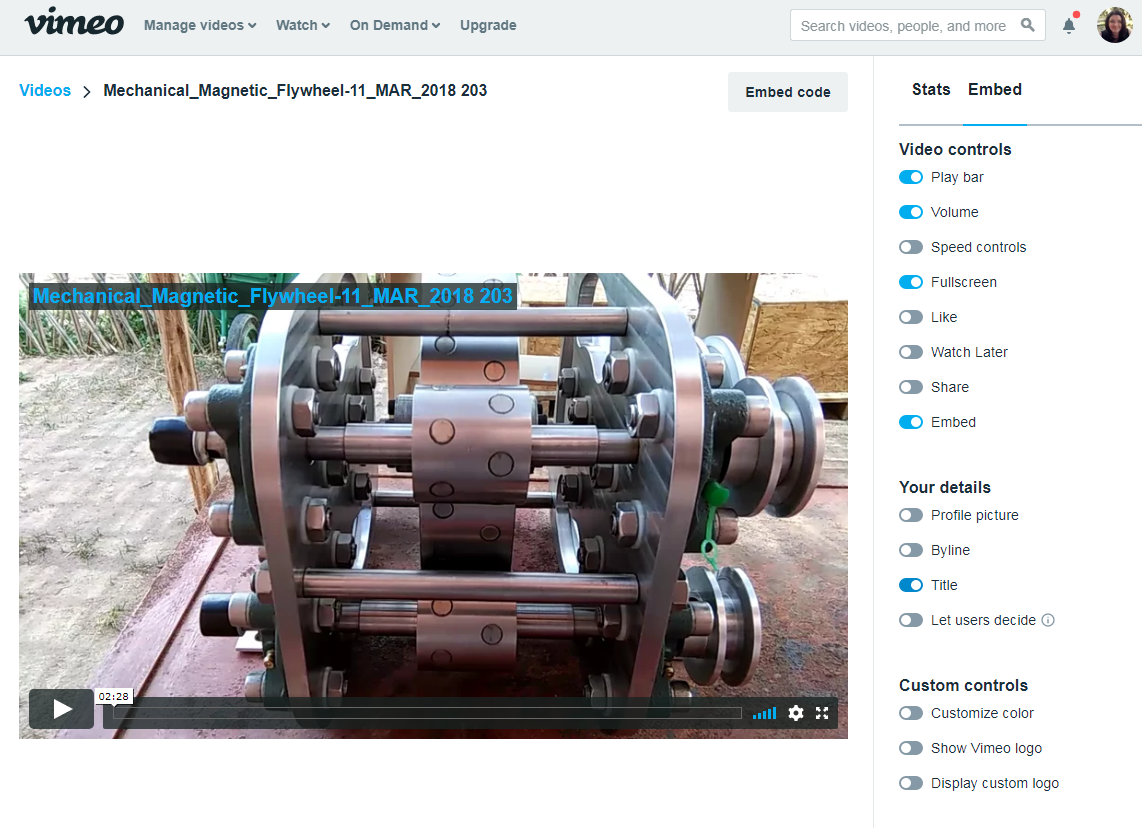Expand the On Demand dropdown
1142x828 pixels.
click(x=394, y=26)
